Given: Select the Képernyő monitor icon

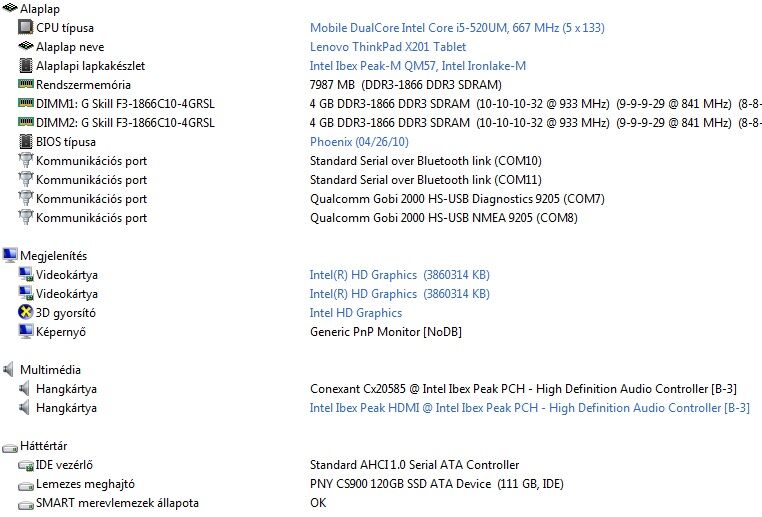Looking at the screenshot, I should (25, 331).
